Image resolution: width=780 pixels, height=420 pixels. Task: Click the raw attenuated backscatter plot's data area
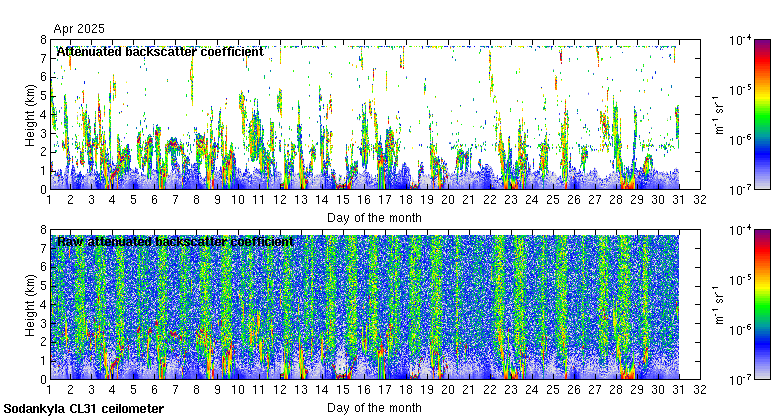(375, 305)
